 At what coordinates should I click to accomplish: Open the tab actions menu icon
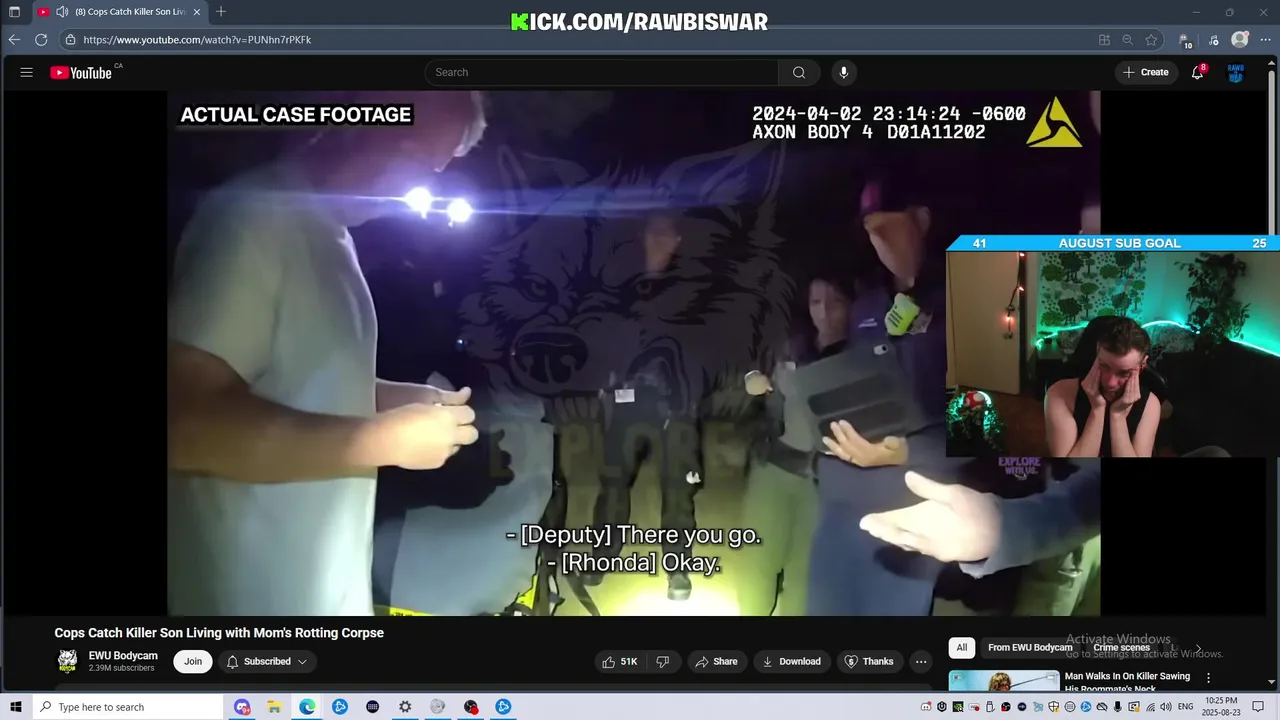(14, 12)
